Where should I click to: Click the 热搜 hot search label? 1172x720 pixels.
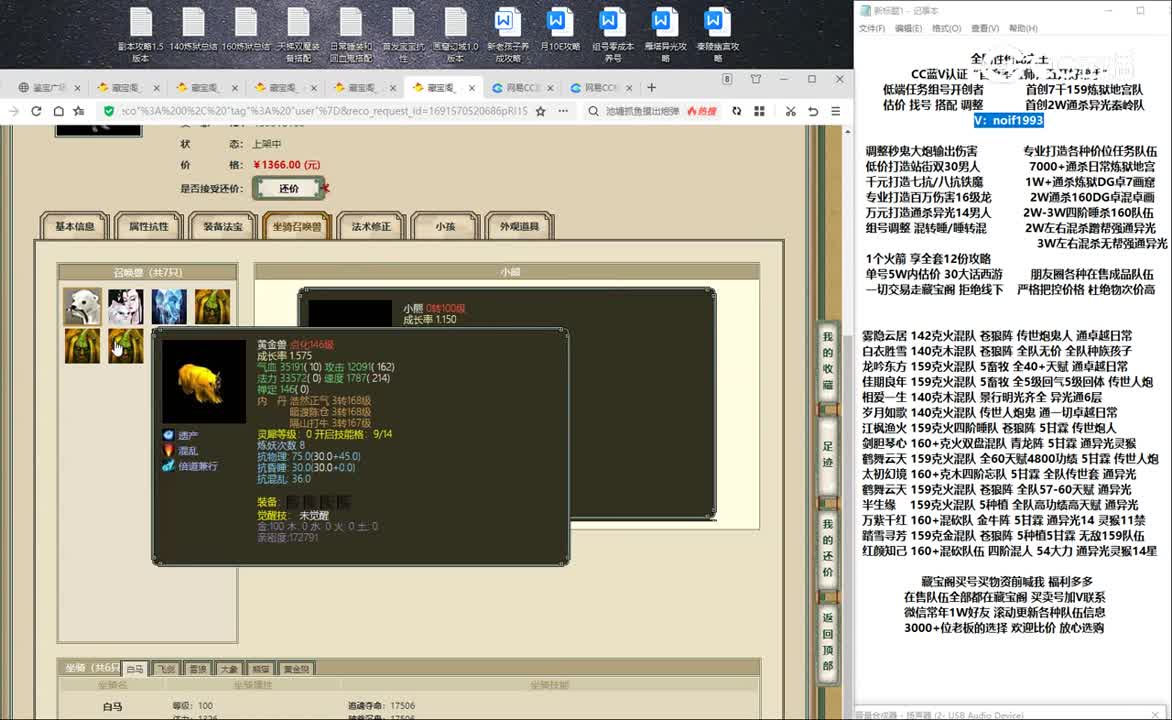[702, 111]
